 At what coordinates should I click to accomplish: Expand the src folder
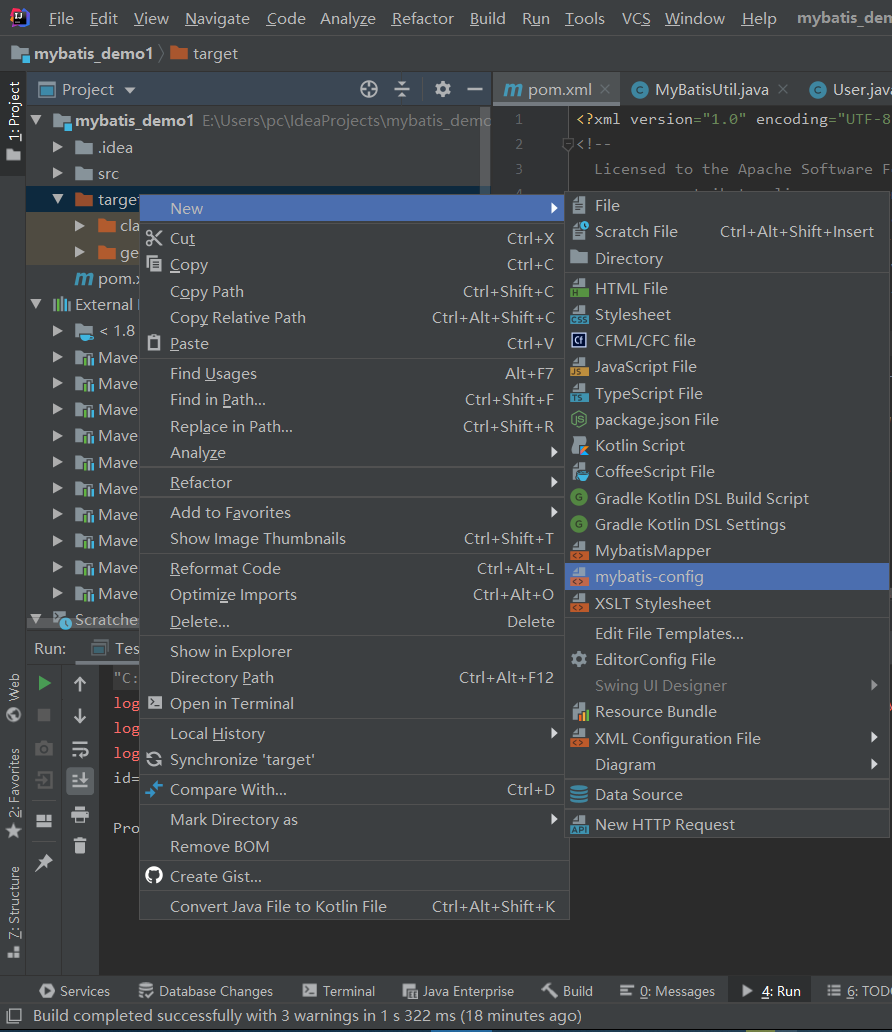pos(58,173)
